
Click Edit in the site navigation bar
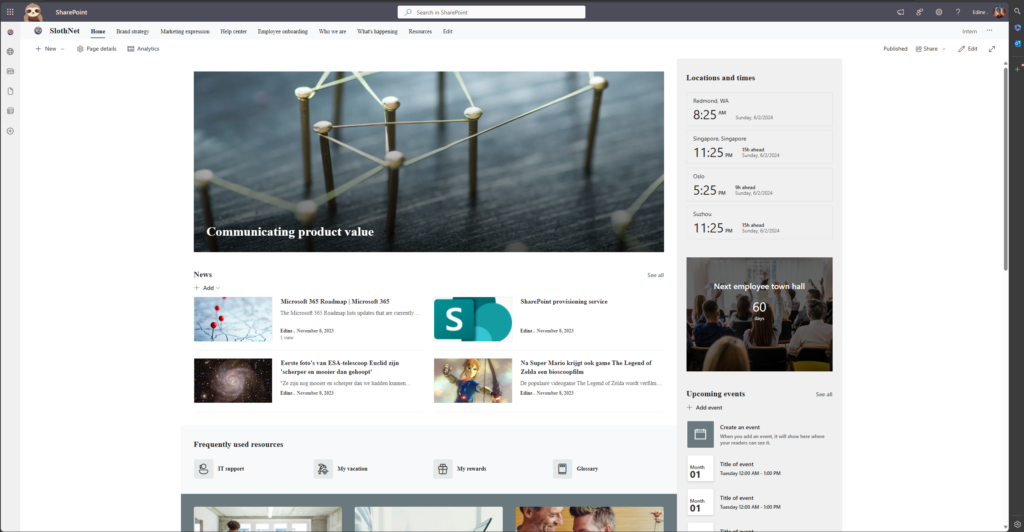pyautogui.click(x=447, y=31)
